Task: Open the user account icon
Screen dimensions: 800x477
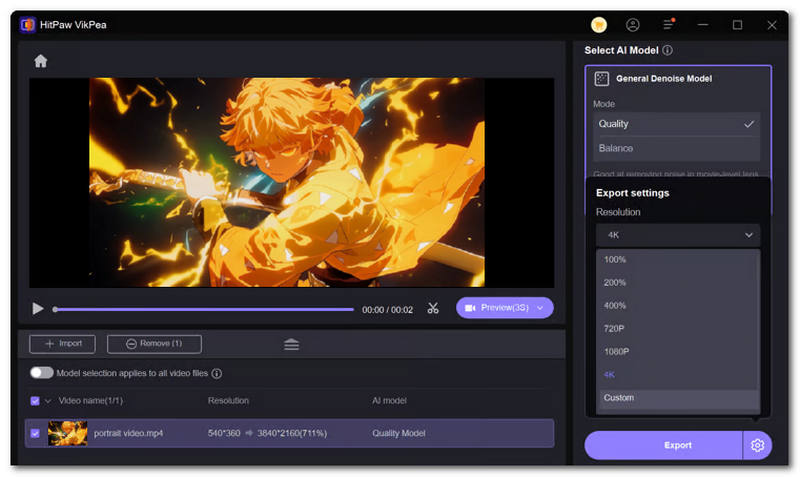Action: click(633, 25)
